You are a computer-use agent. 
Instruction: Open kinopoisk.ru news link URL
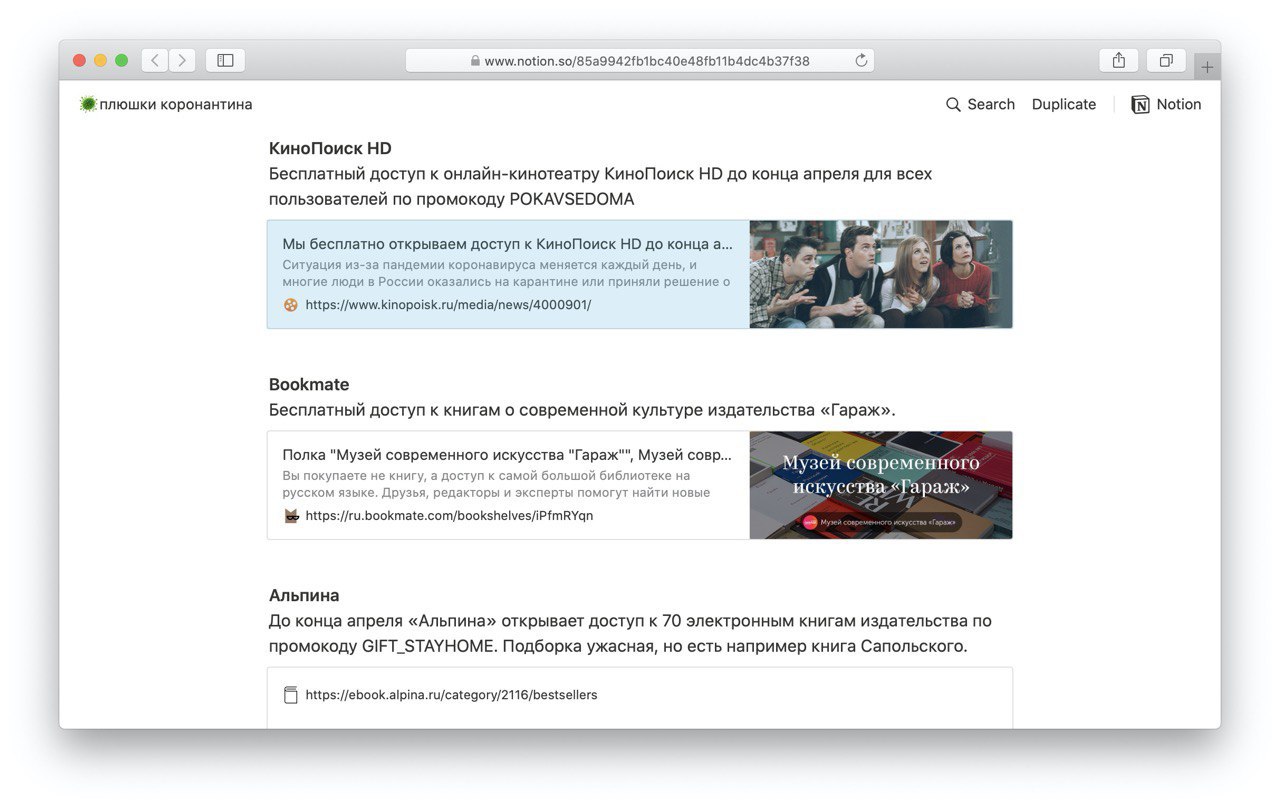pos(448,305)
